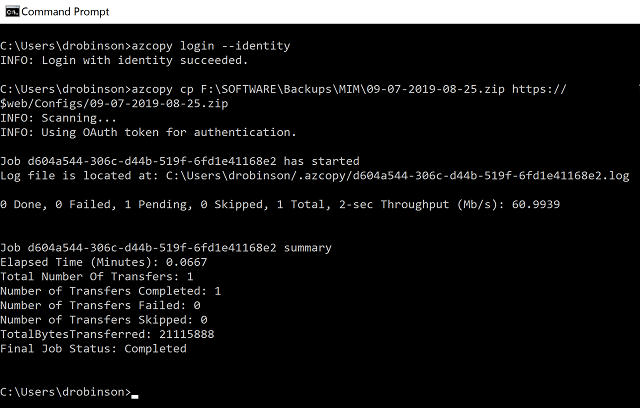Click the azcopy login --identity command

coord(211,46)
